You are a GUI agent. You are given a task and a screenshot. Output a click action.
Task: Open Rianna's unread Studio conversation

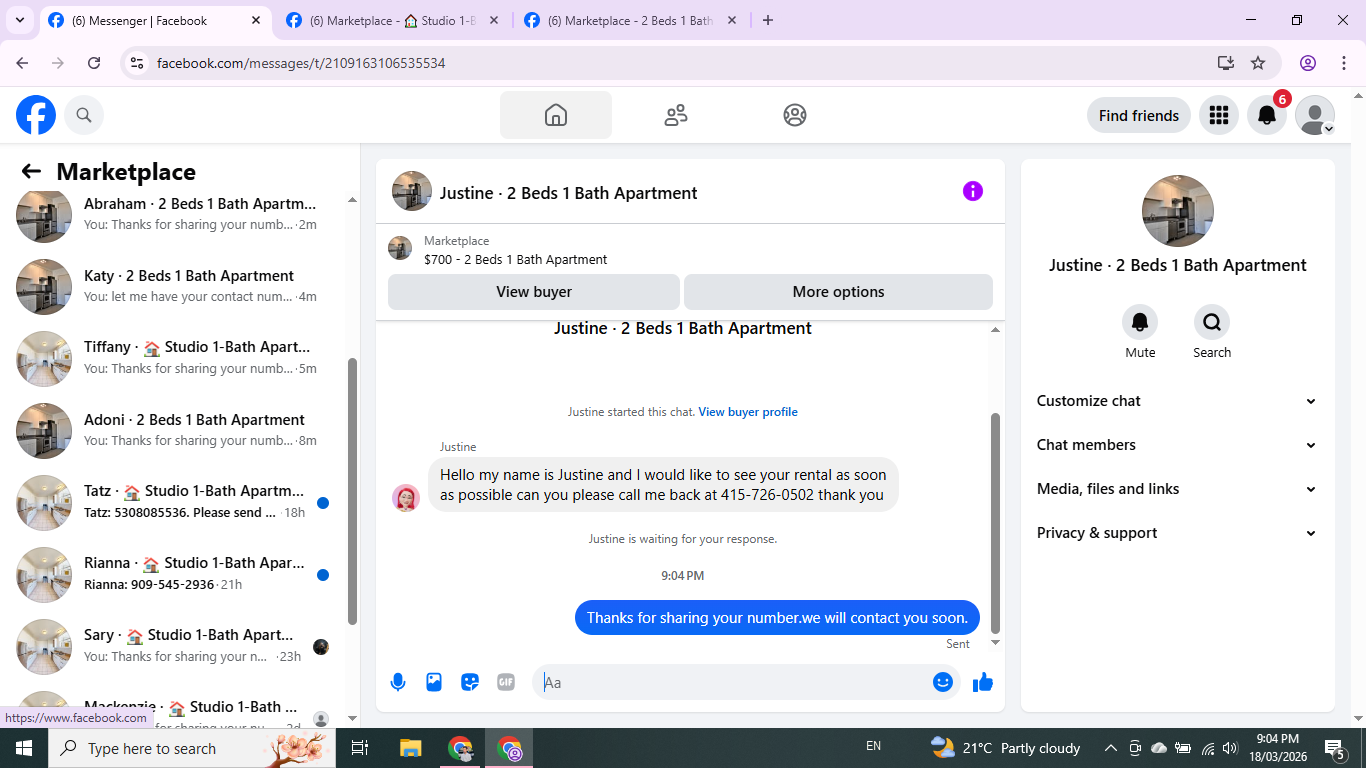(x=174, y=574)
